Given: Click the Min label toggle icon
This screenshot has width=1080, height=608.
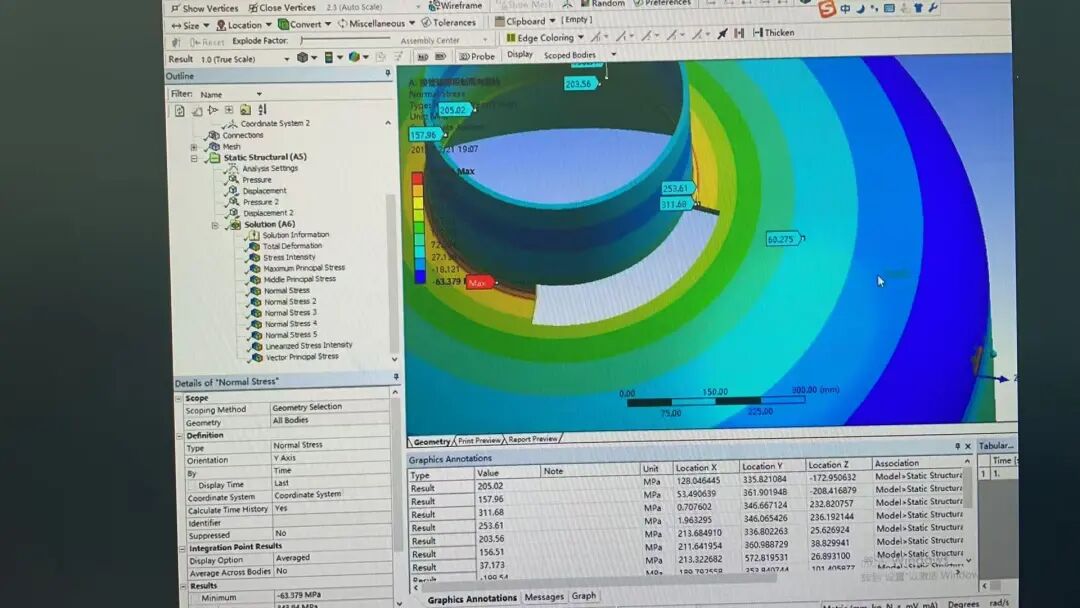Looking at the screenshot, I should tap(440, 56).
